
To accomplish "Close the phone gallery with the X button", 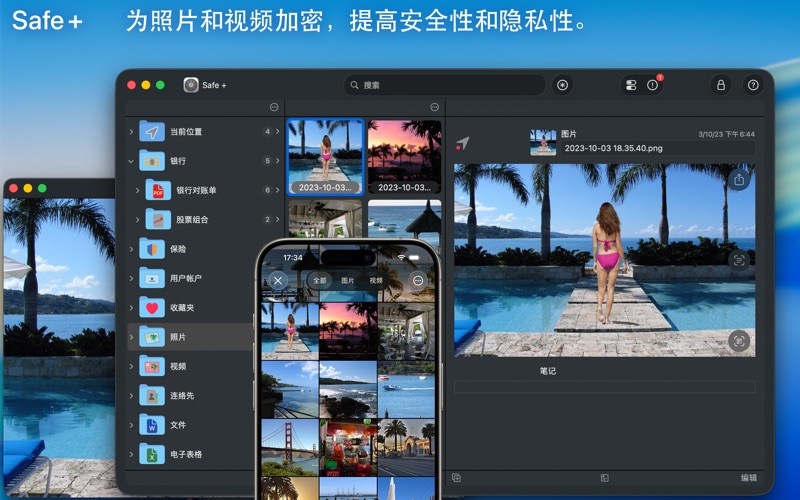I will coord(278,281).
